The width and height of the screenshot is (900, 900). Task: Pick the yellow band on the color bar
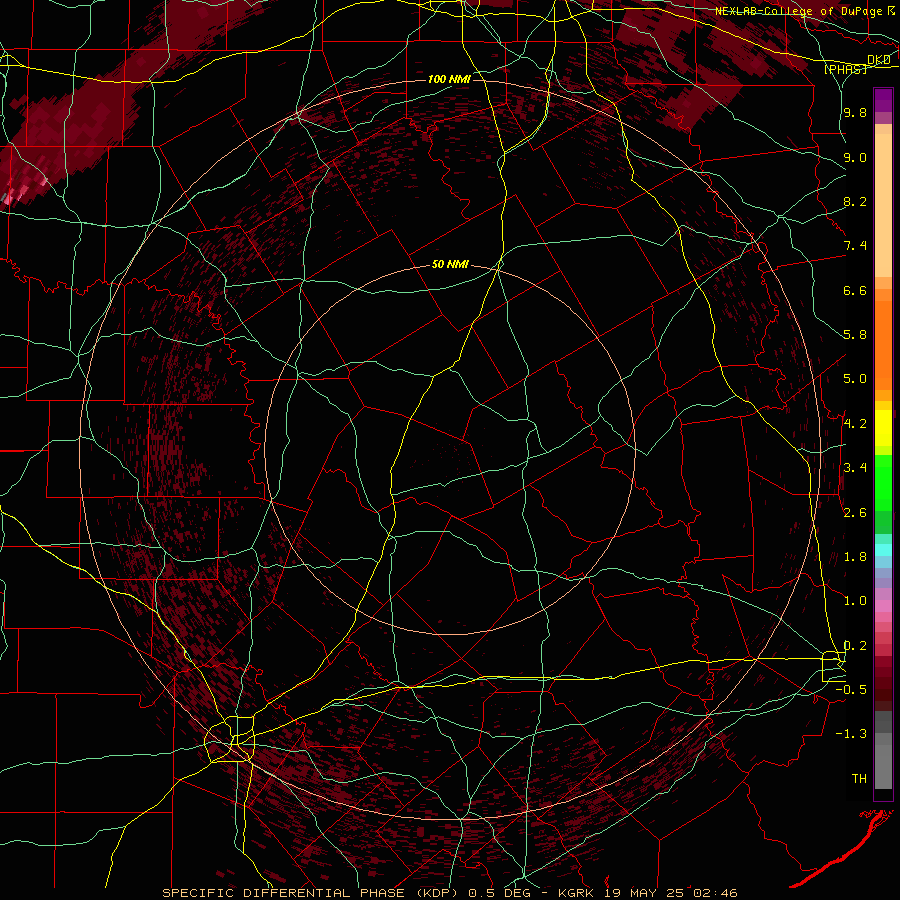point(883,428)
